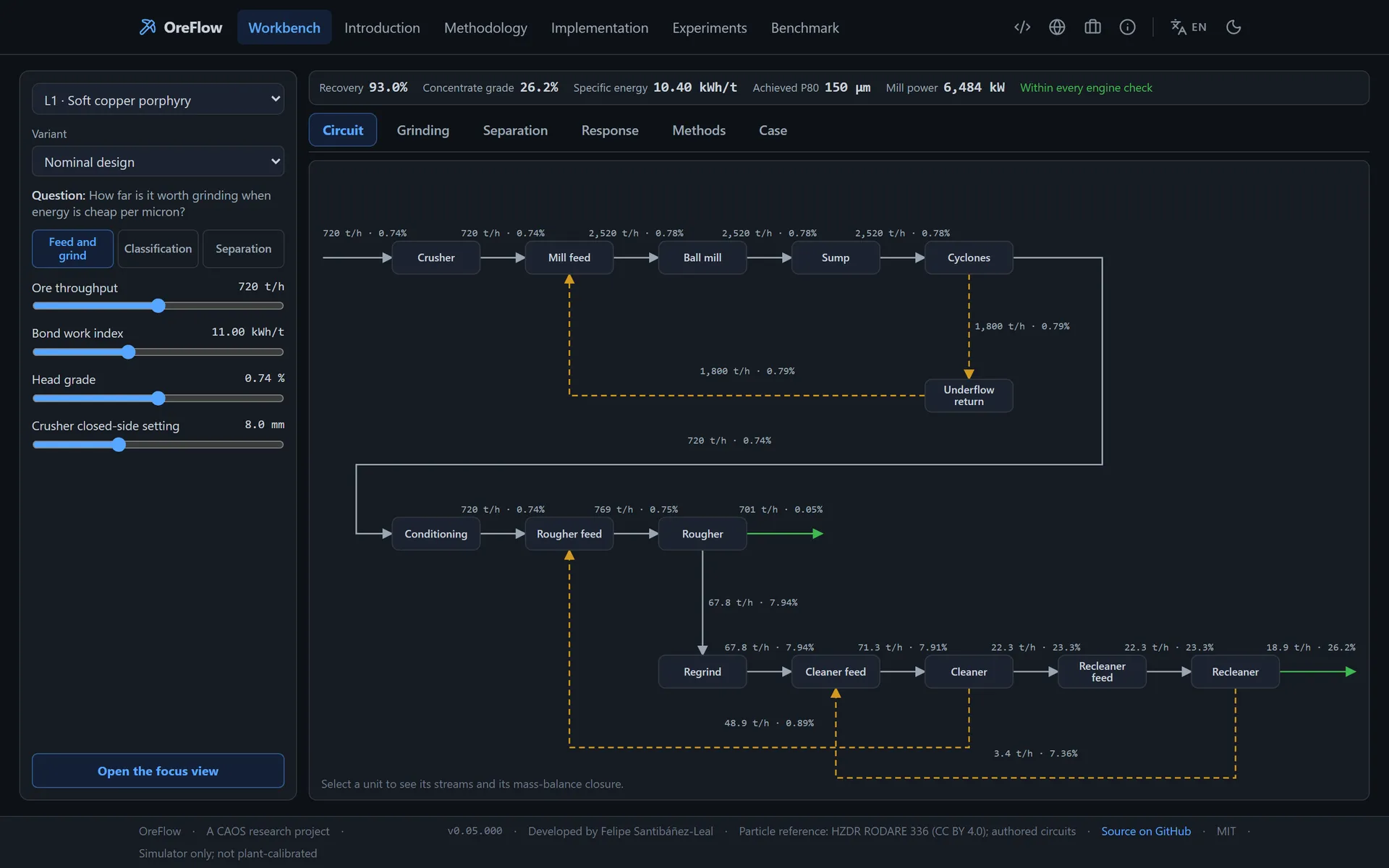Switch to the Grinding tab
The height and width of the screenshot is (868, 1389).
(x=422, y=130)
